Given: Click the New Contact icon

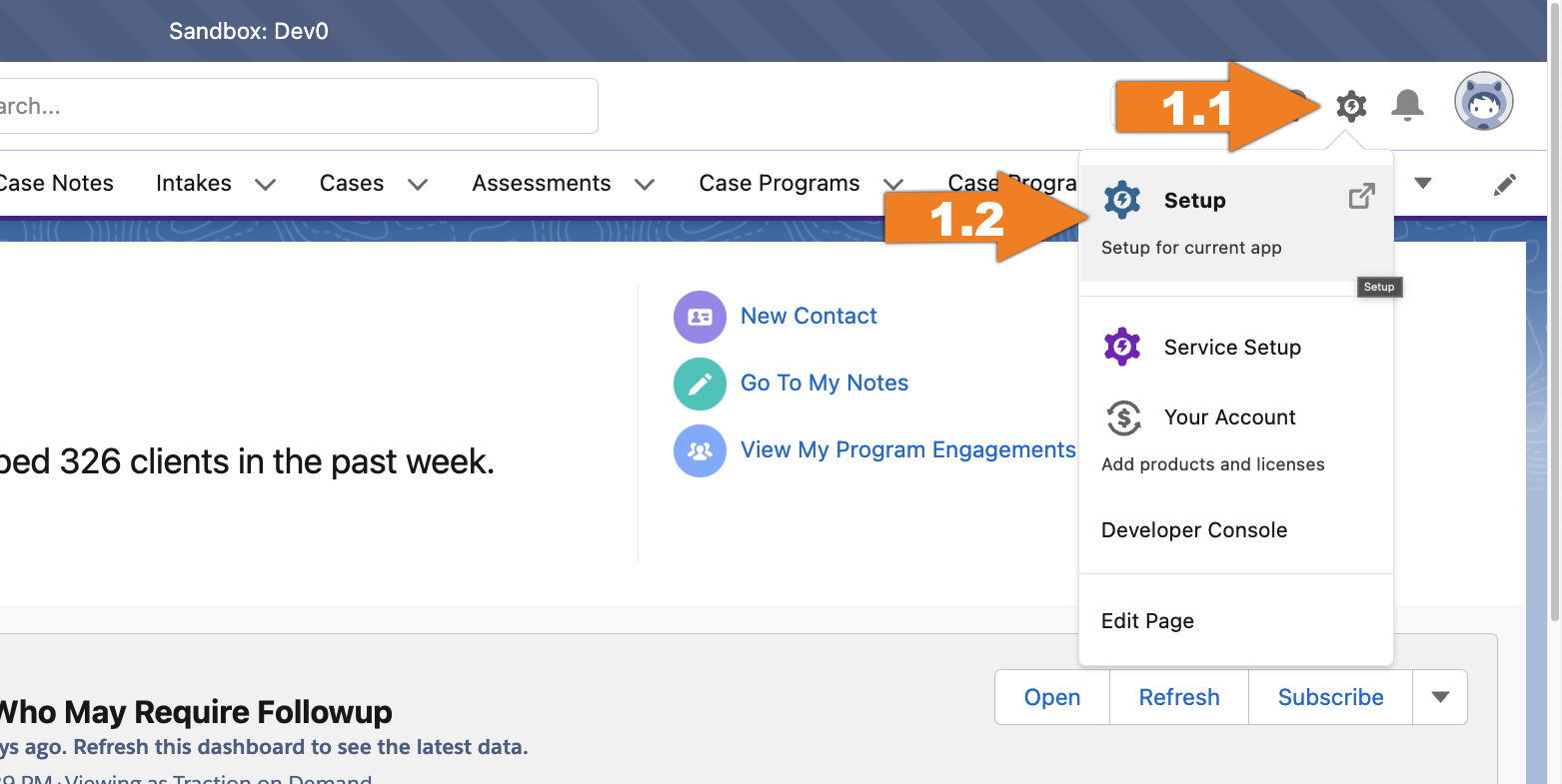Looking at the screenshot, I should coord(700,316).
